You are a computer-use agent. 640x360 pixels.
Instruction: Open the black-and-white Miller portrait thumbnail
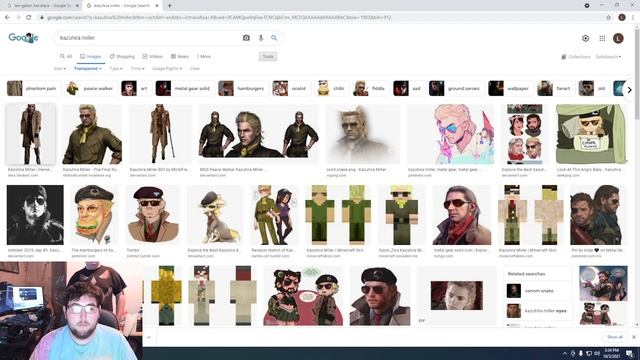tap(35, 215)
